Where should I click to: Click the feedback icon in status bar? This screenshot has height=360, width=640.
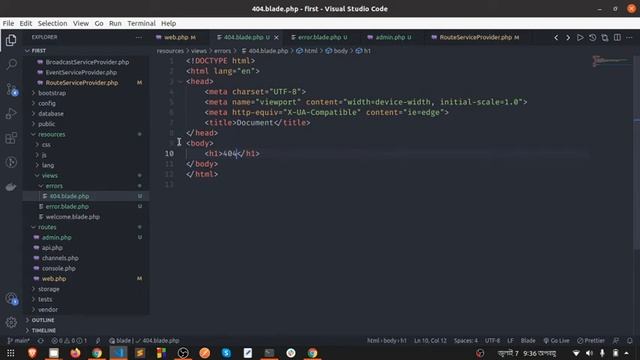point(616,340)
